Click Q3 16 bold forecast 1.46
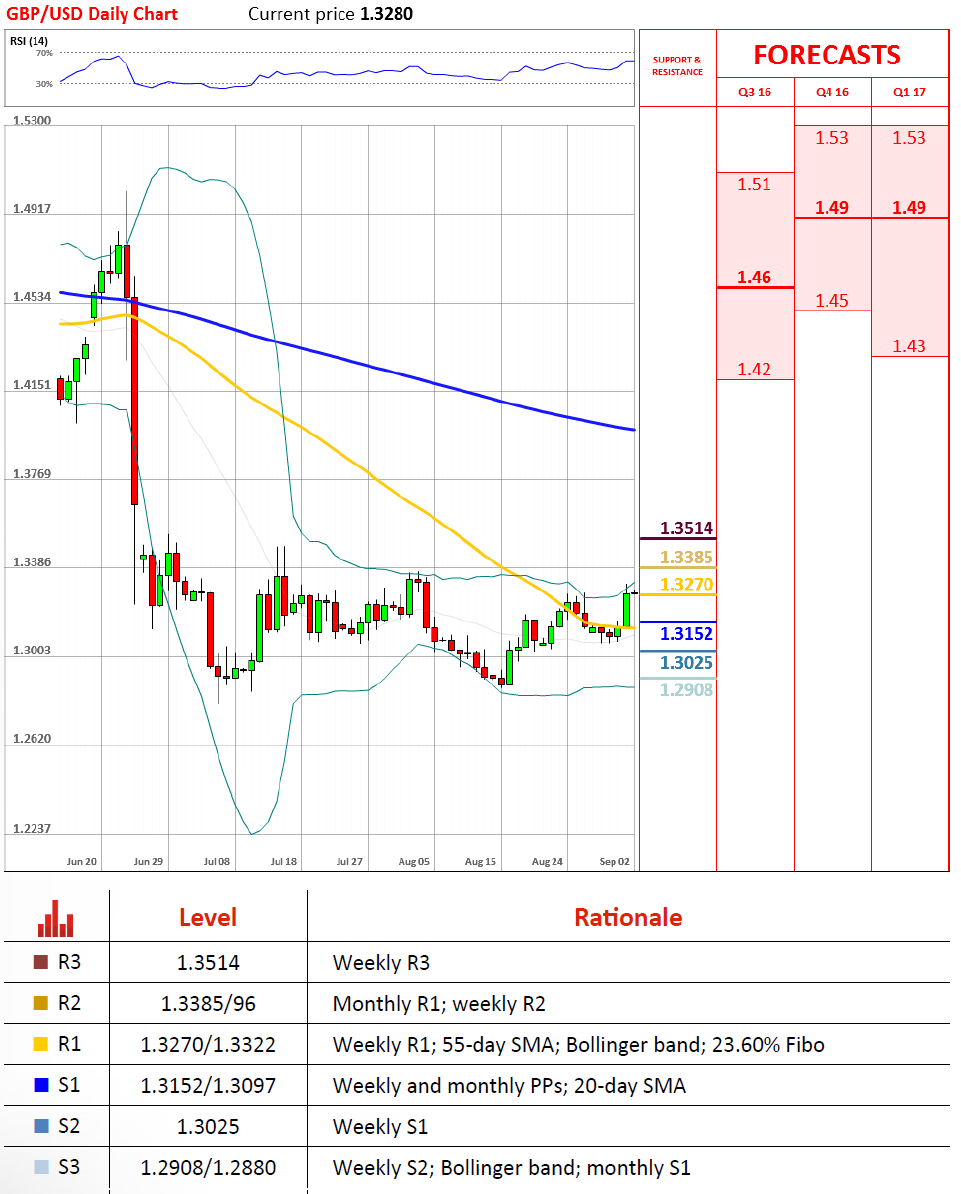961x1194 pixels. coord(754,277)
